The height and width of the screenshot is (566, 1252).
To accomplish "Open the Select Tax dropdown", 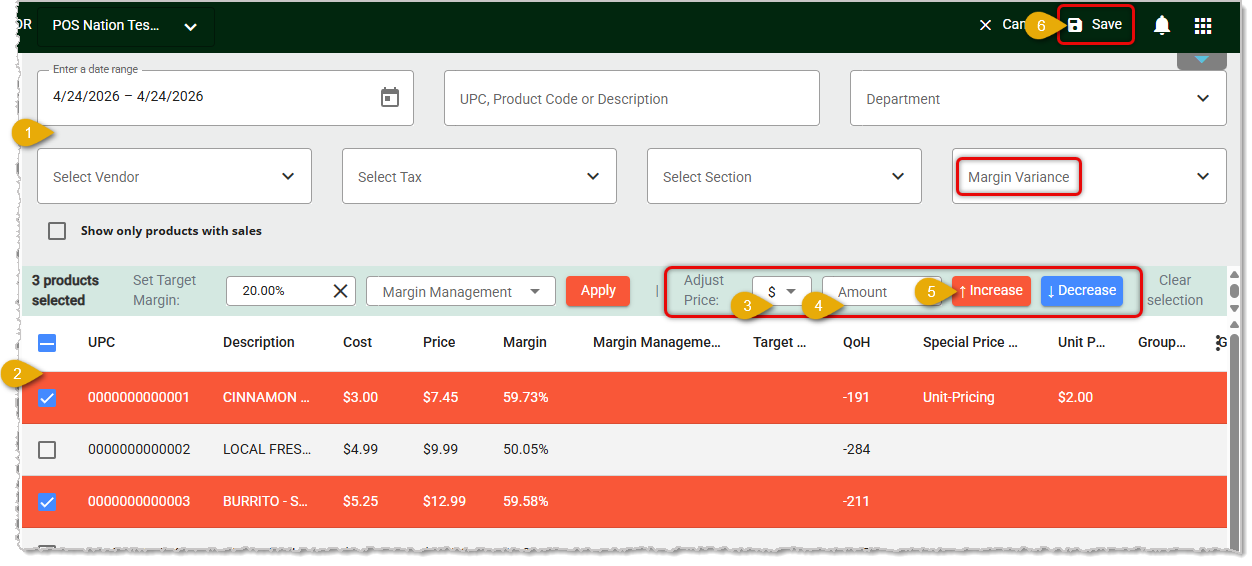I will 479,177.
